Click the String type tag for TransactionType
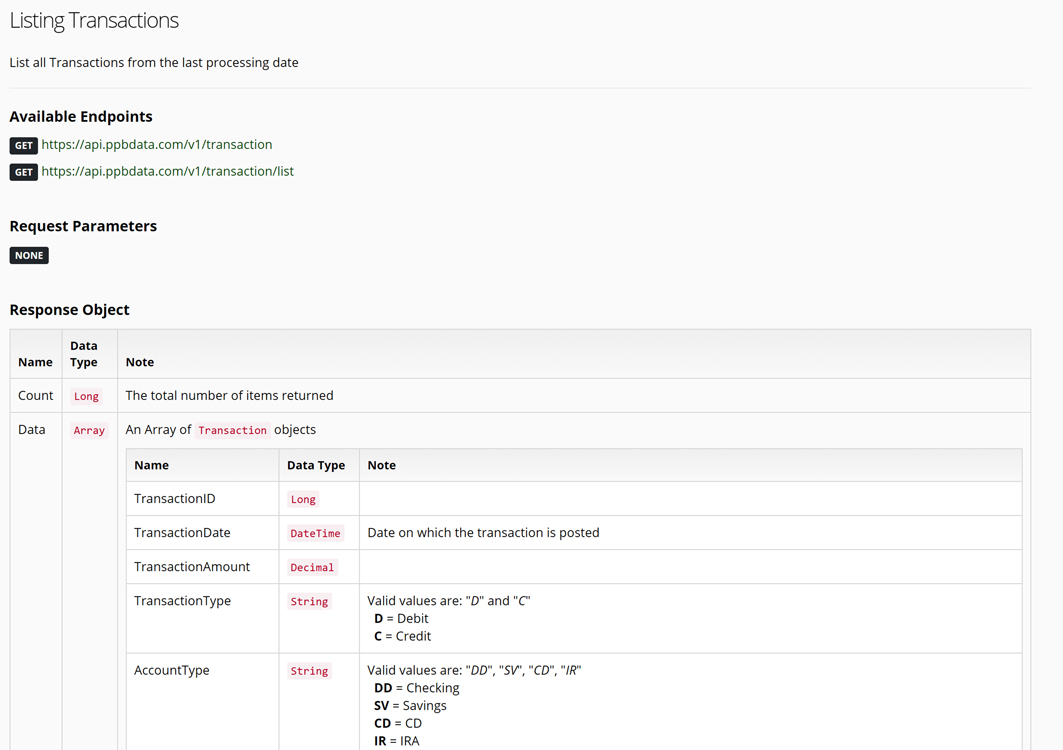This screenshot has height=750, width=1063. (x=309, y=601)
